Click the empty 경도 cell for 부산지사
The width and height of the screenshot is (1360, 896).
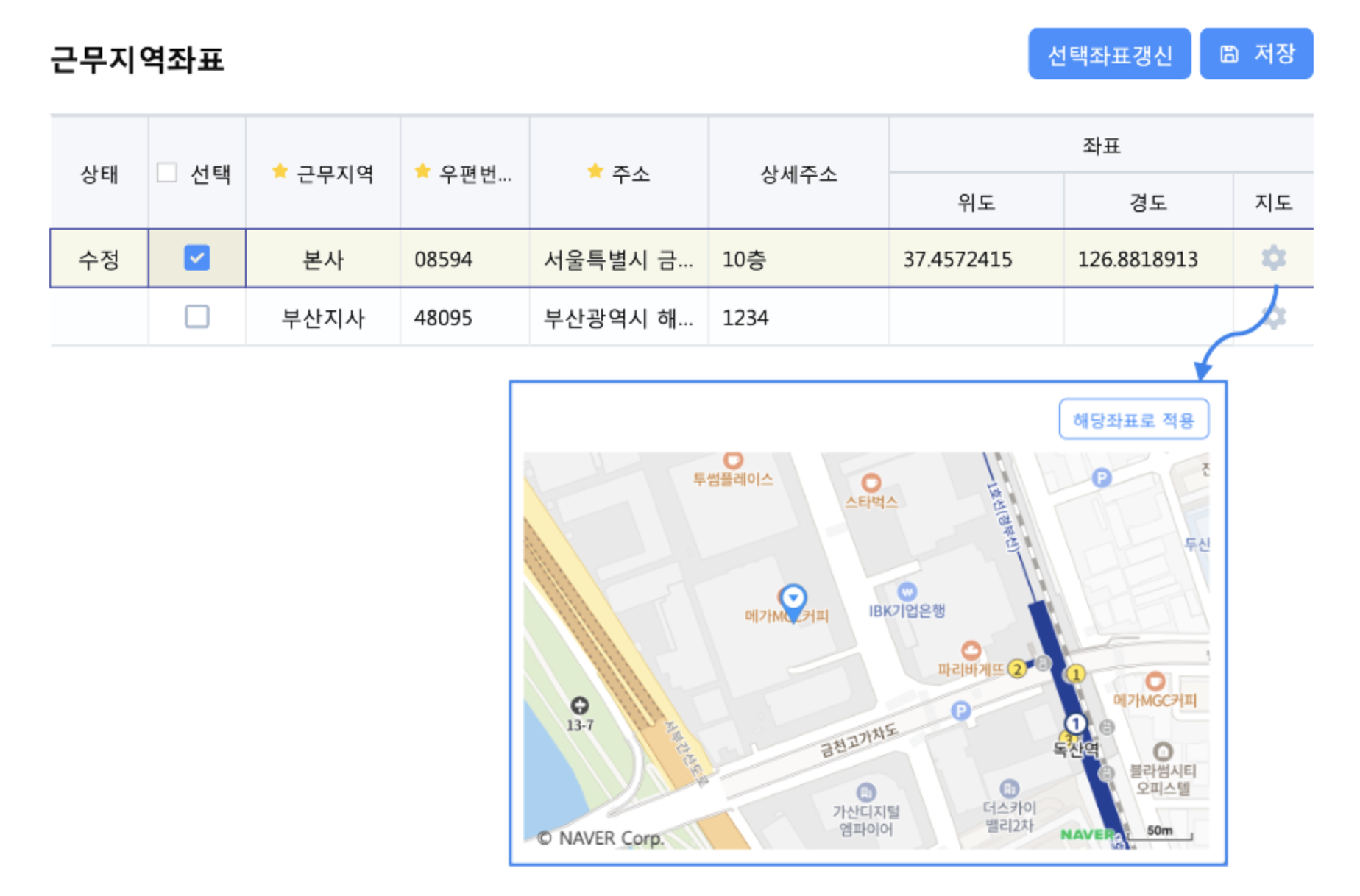point(1147,318)
